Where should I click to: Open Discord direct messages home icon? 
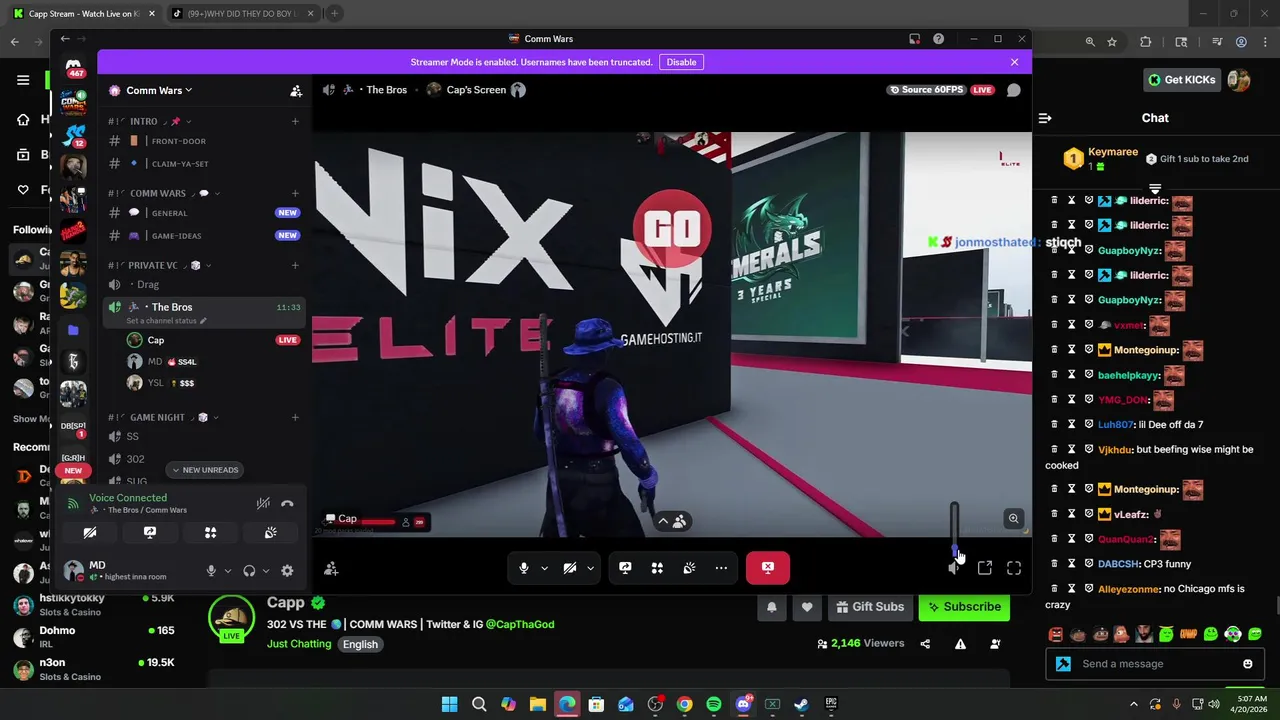(74, 67)
